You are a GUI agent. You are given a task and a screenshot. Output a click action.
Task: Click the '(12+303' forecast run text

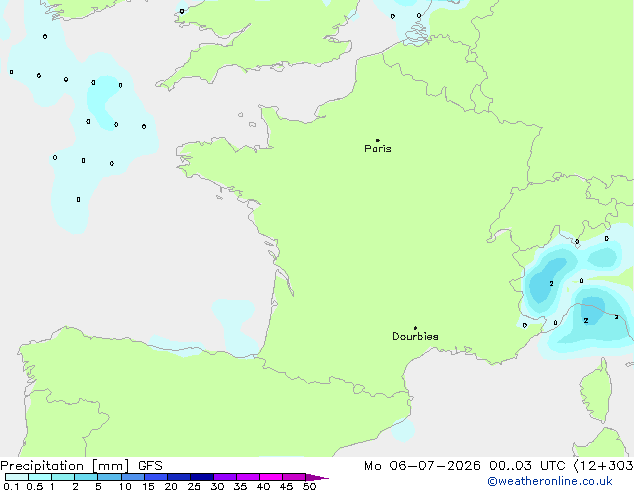(x=603, y=466)
